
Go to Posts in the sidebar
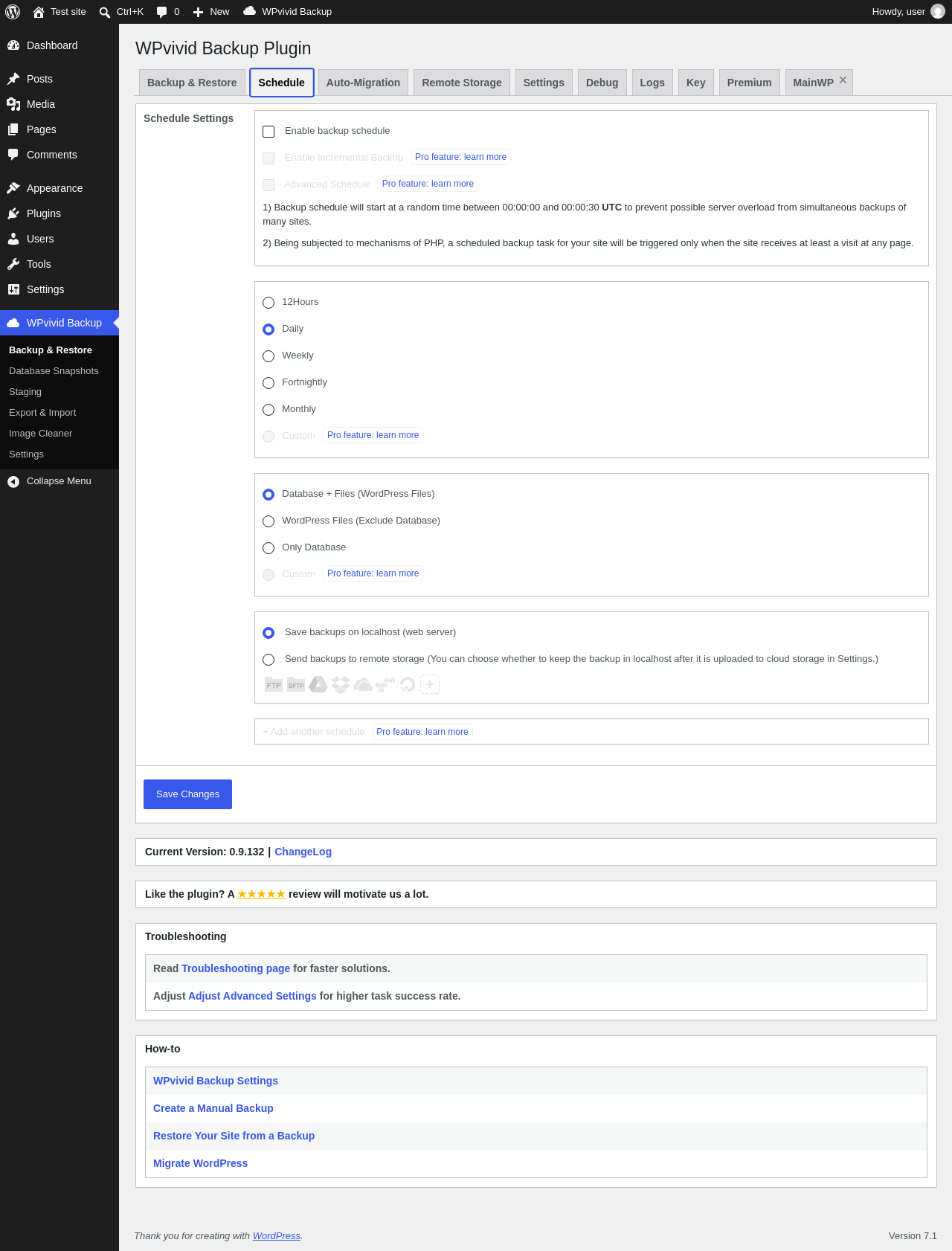[59, 79]
